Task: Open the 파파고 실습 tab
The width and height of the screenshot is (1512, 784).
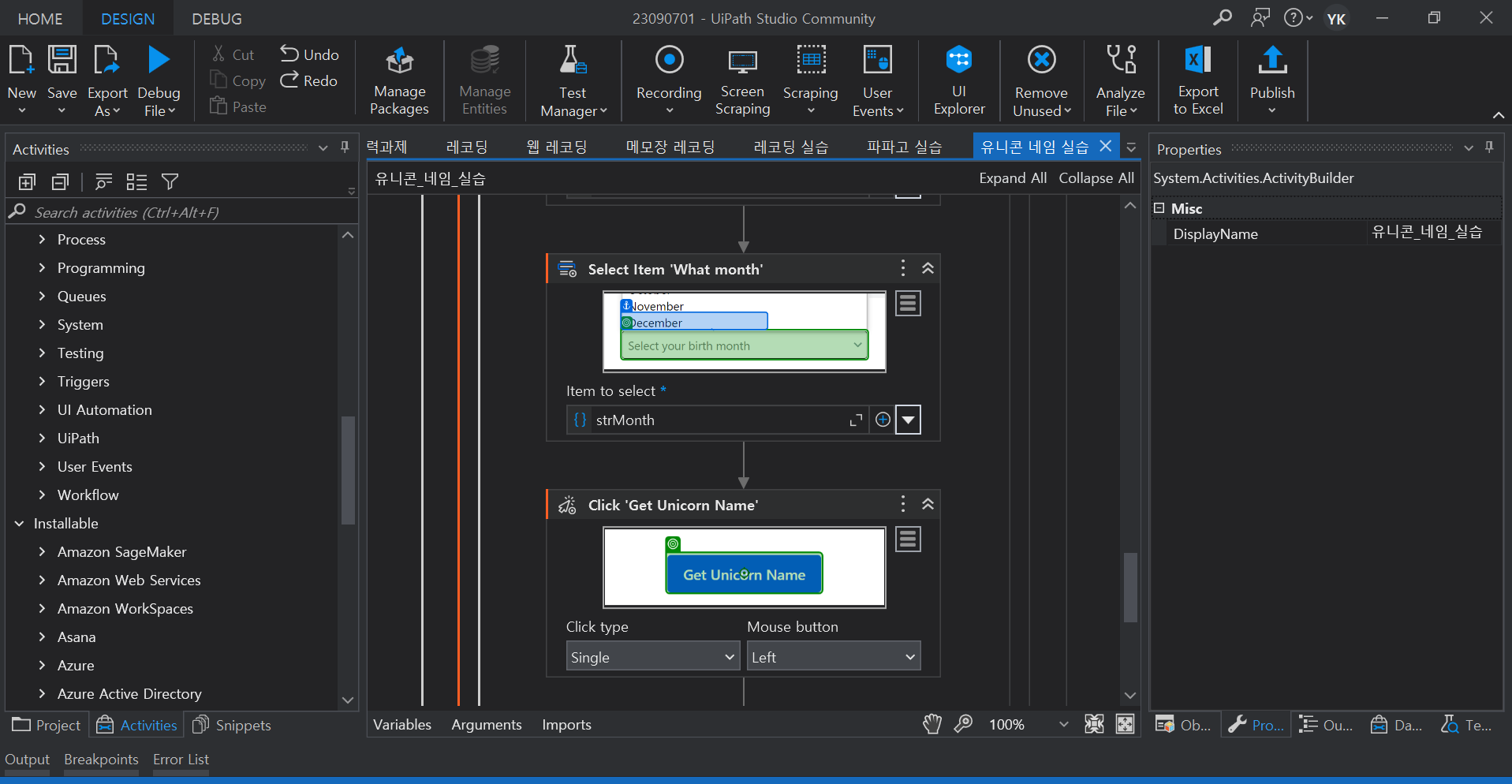Action: point(904,147)
